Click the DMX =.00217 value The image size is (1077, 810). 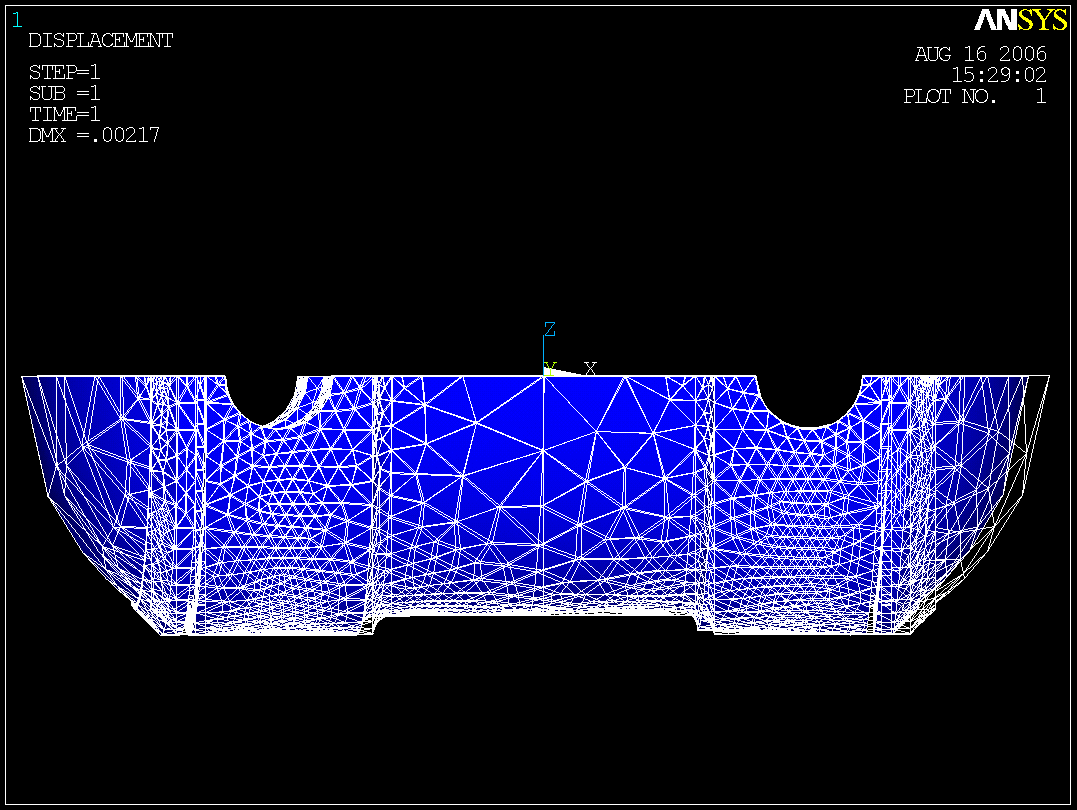click(x=94, y=135)
